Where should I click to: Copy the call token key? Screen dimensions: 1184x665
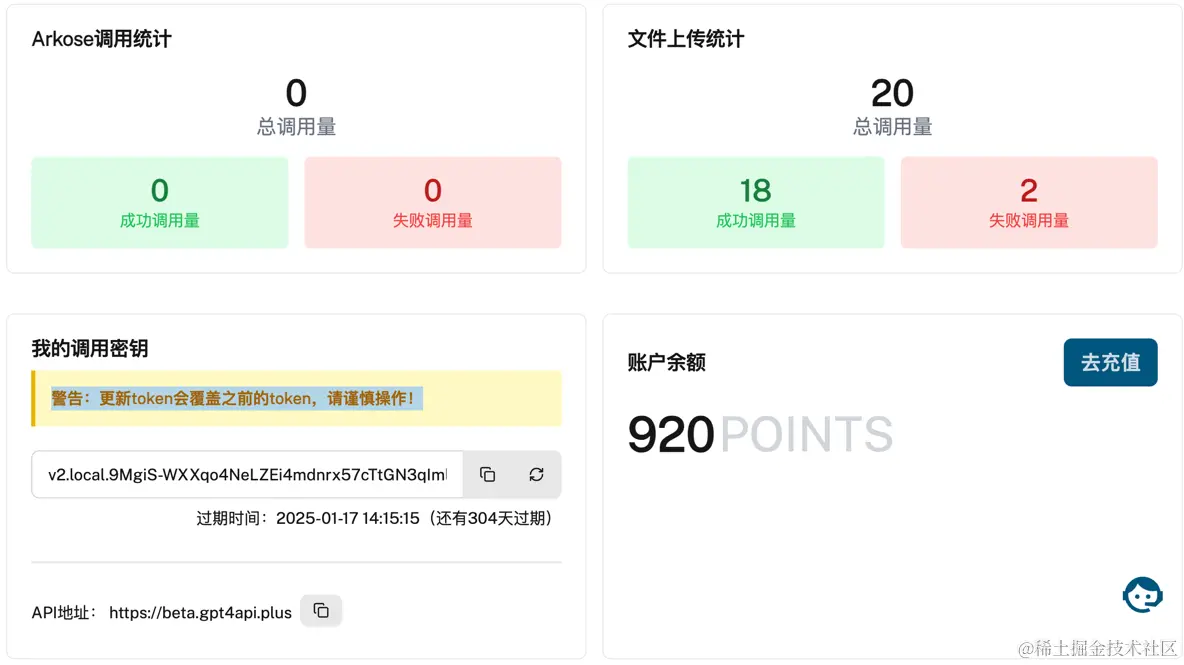tap(487, 474)
